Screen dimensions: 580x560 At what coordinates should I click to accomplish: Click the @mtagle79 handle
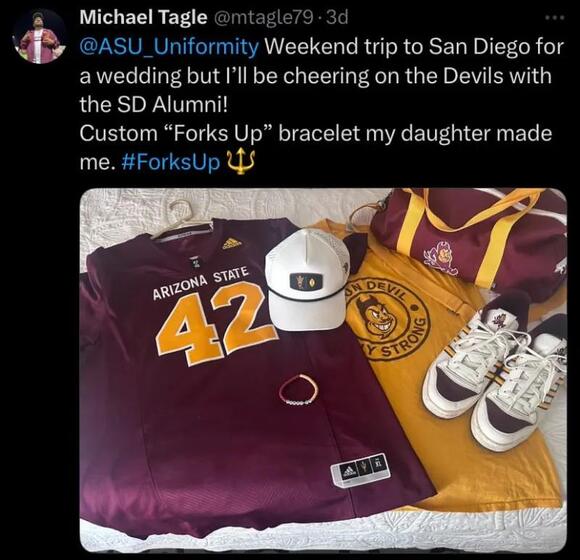pos(262,17)
